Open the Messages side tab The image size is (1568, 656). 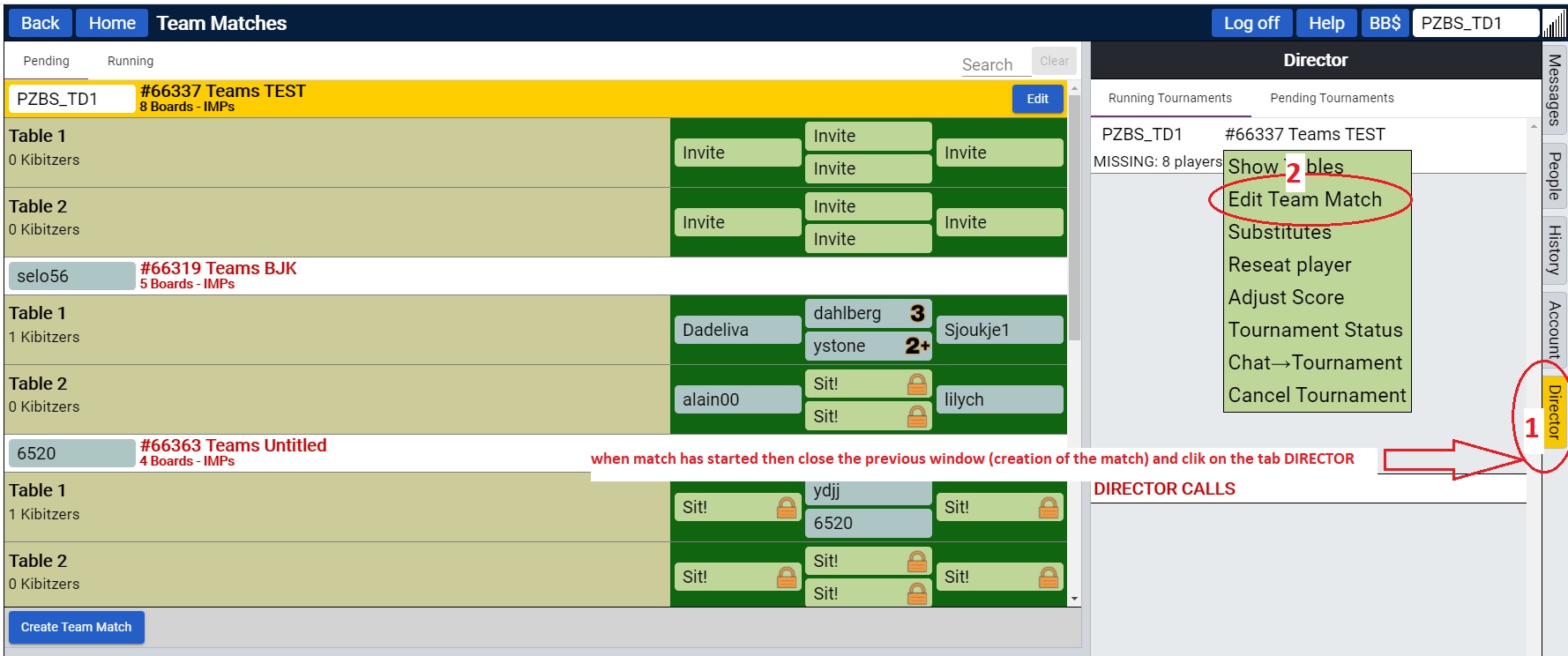(x=1554, y=90)
